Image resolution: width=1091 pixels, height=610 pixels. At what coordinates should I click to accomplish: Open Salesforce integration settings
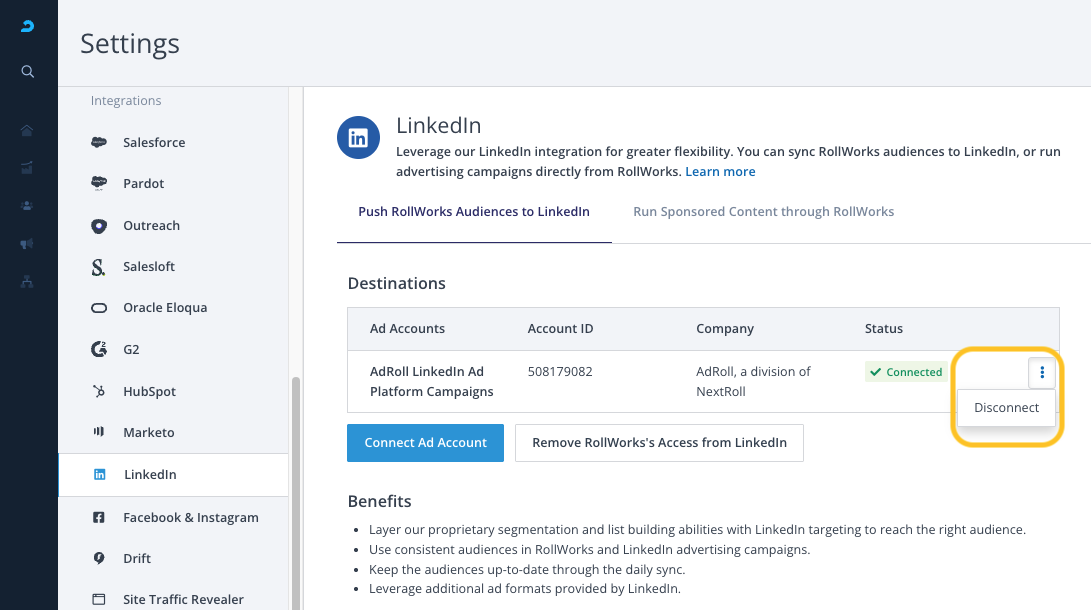(x=154, y=143)
